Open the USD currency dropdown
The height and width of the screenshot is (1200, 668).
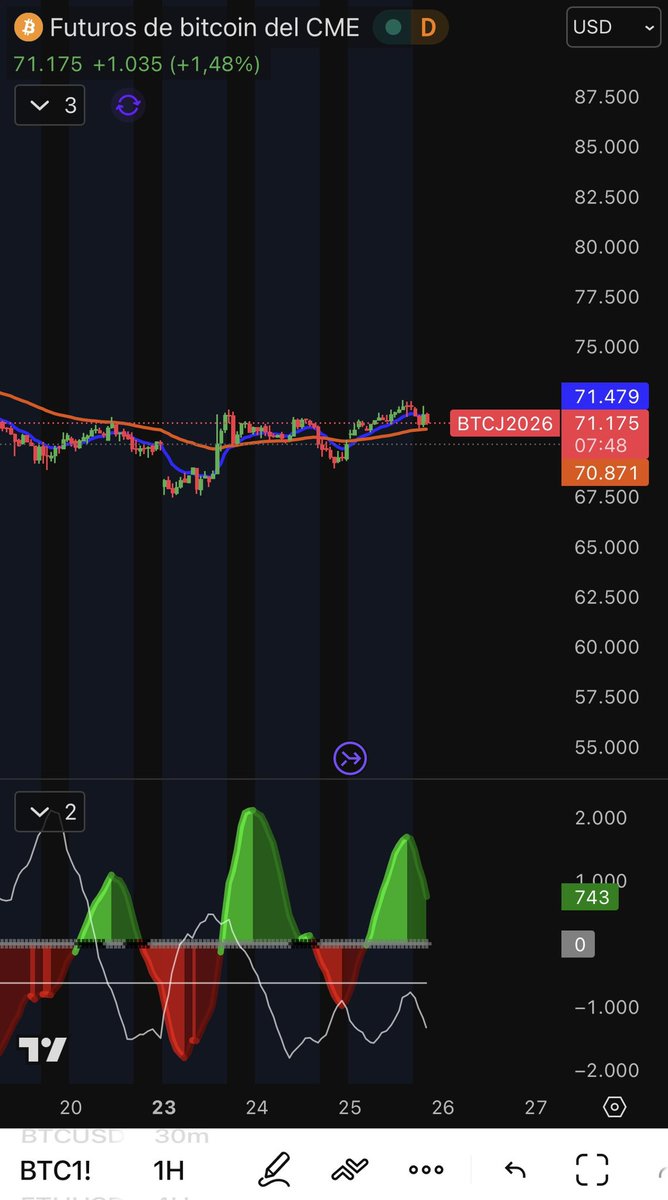(x=613, y=27)
